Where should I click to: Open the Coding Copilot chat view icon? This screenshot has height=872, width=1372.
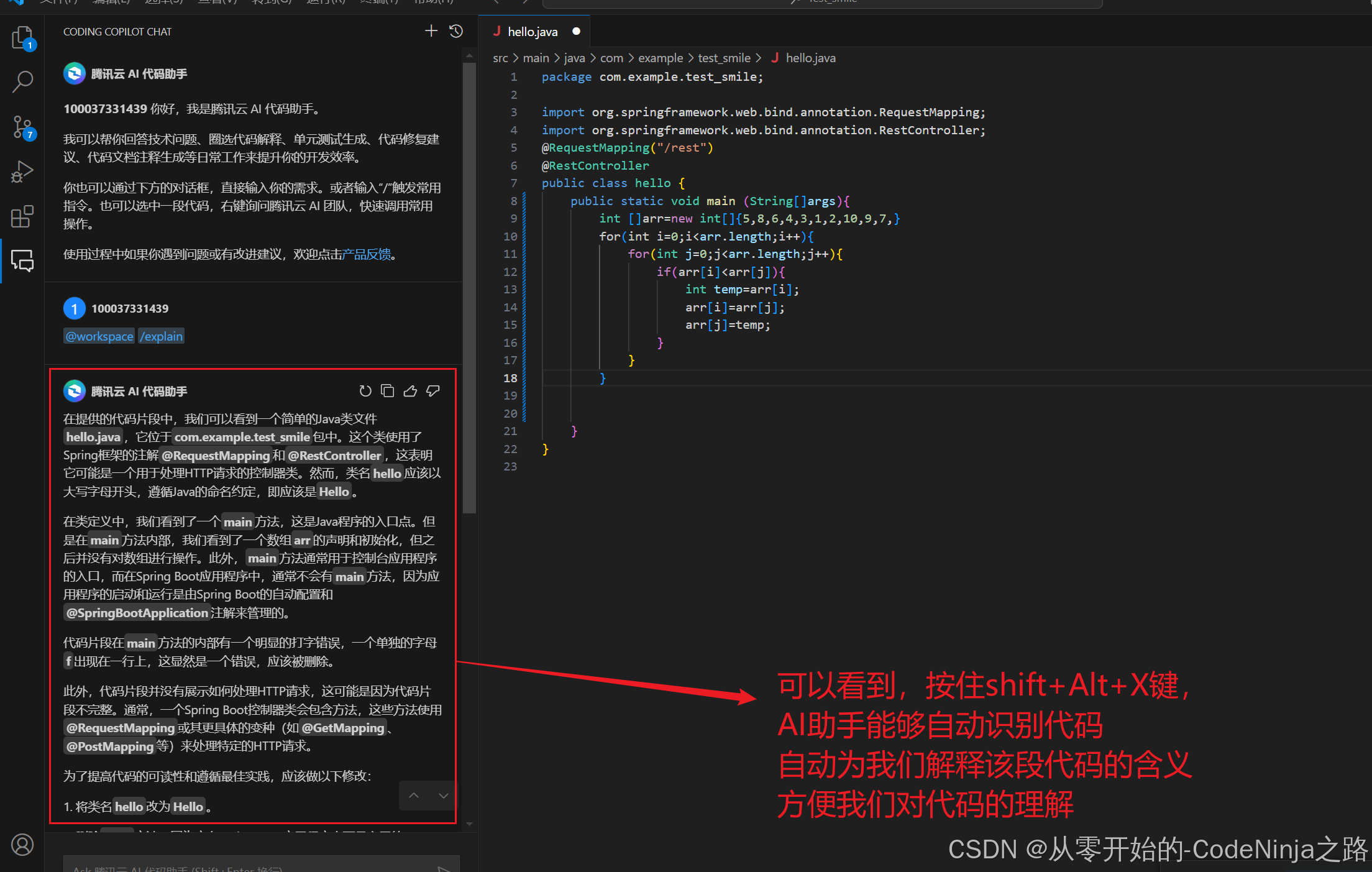point(22,261)
